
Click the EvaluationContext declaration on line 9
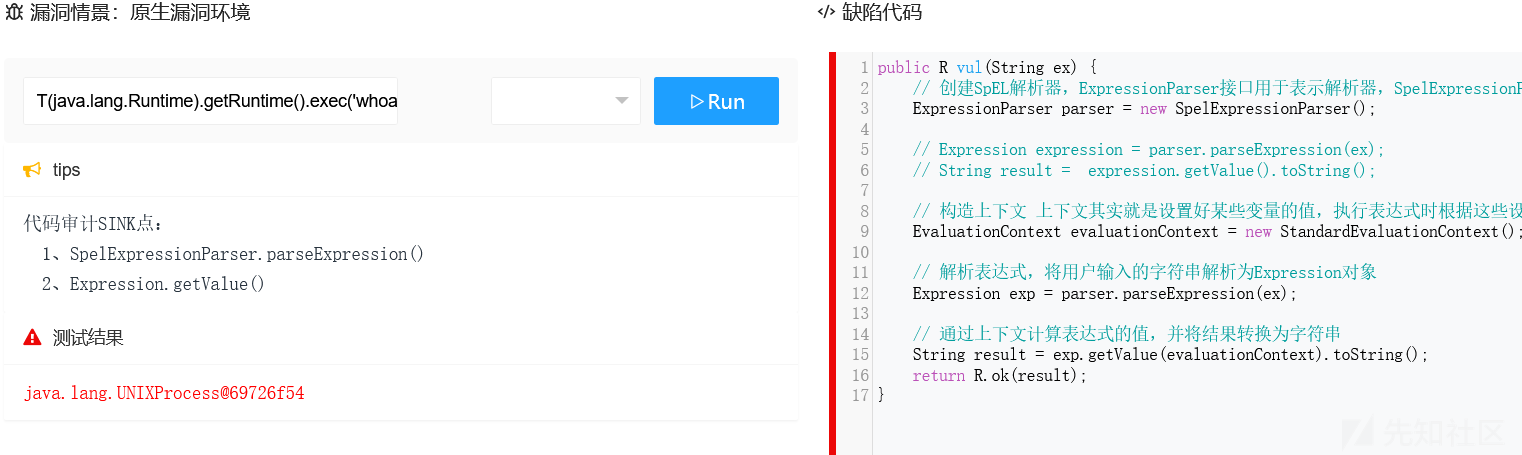1217,232
